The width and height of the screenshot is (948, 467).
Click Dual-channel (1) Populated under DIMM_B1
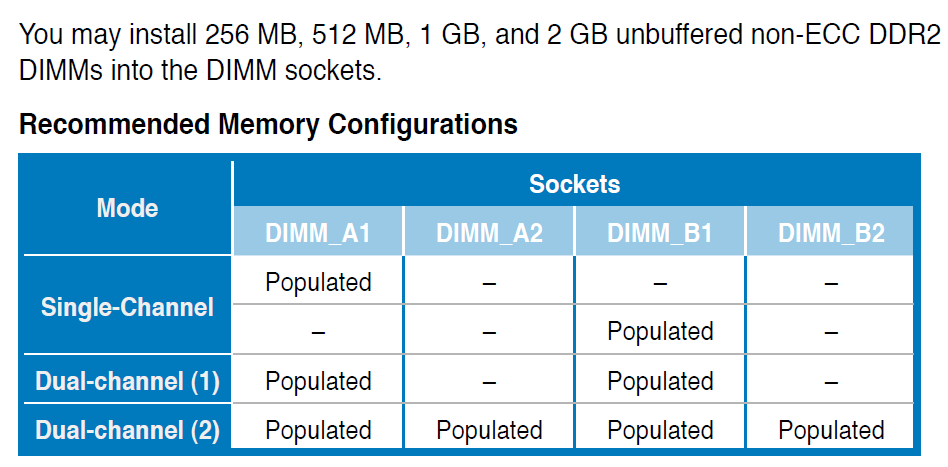click(660, 382)
